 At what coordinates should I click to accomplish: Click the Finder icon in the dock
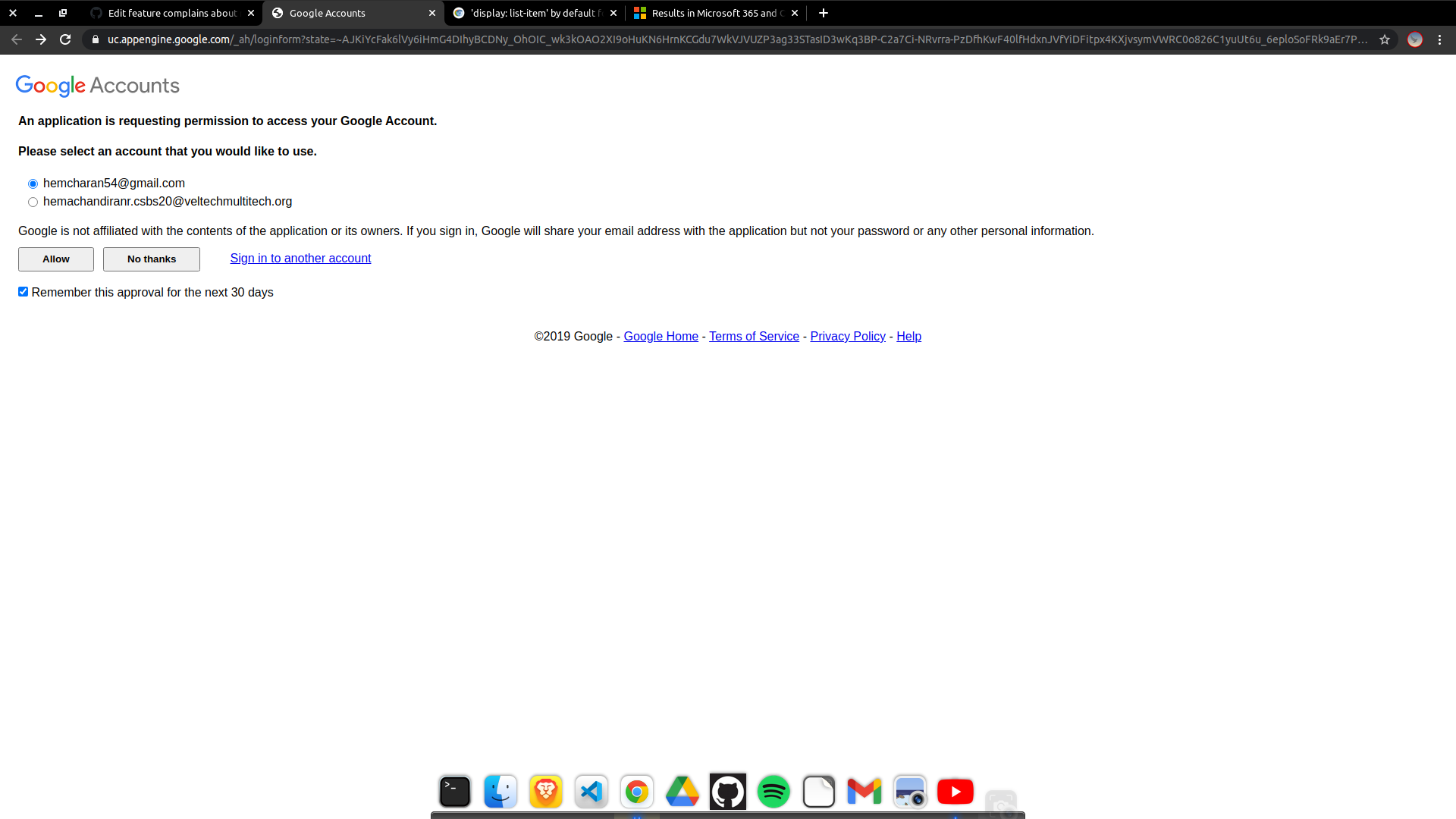pyautogui.click(x=500, y=791)
